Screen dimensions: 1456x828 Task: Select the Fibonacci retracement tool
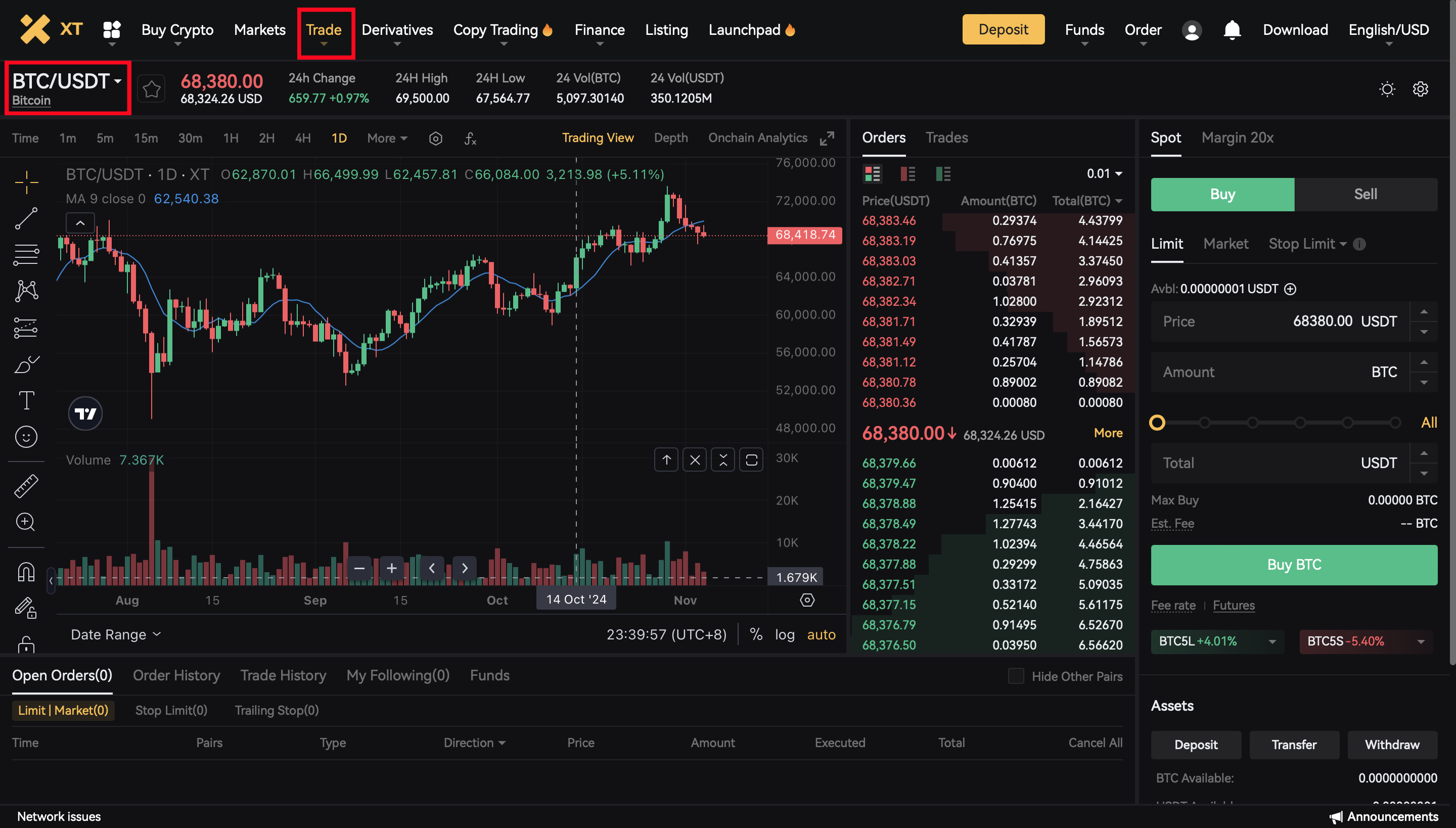coord(26,255)
